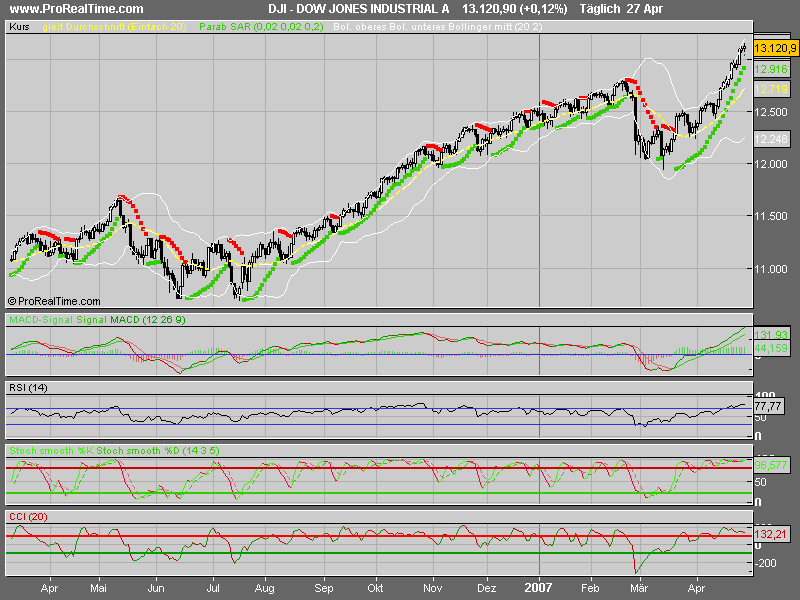
Task: Click the 132,21 CCI value tag
Action: [771, 534]
